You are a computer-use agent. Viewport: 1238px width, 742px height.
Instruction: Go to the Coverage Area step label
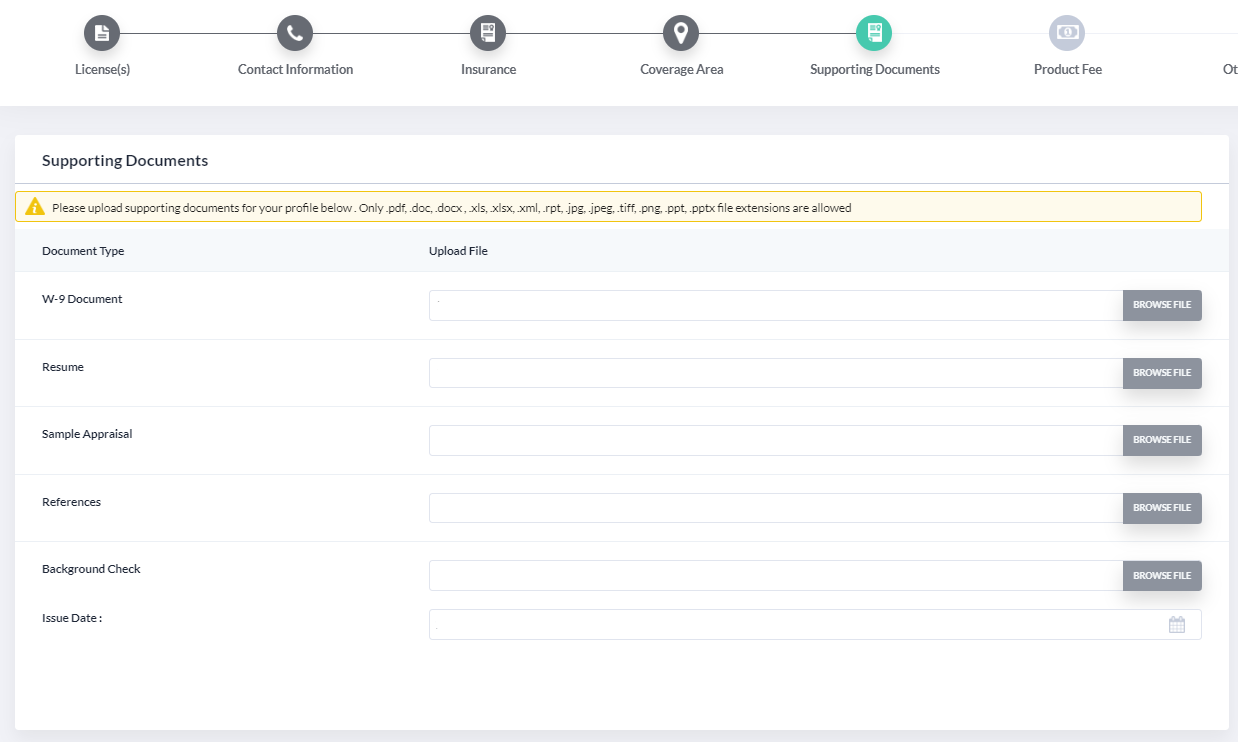click(681, 70)
